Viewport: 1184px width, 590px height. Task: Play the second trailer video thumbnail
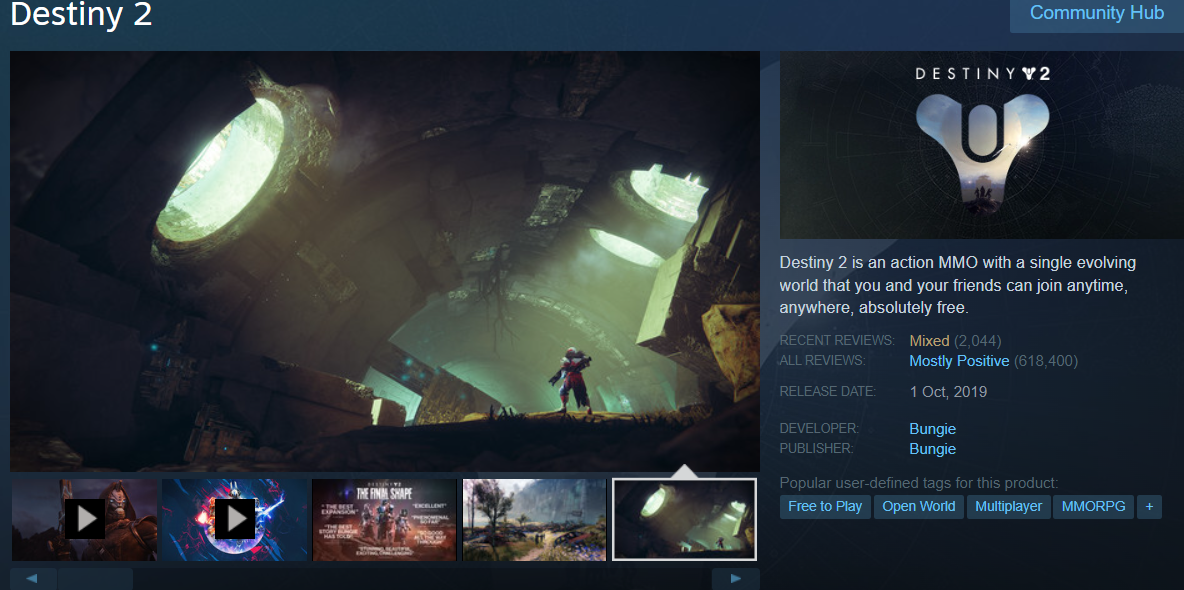pos(235,520)
